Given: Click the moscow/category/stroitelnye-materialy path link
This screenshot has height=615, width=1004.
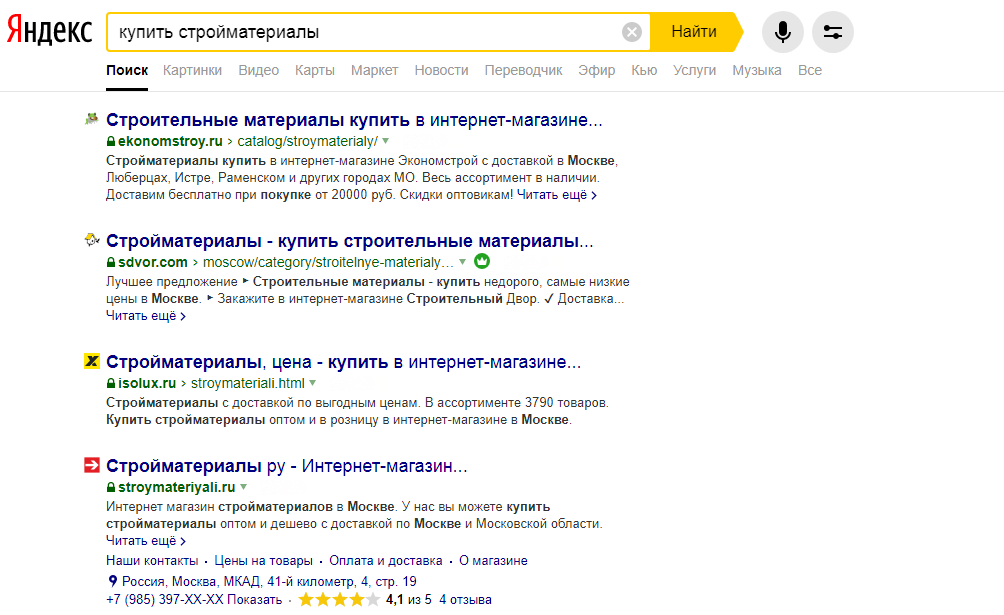Looking at the screenshot, I should 328,262.
